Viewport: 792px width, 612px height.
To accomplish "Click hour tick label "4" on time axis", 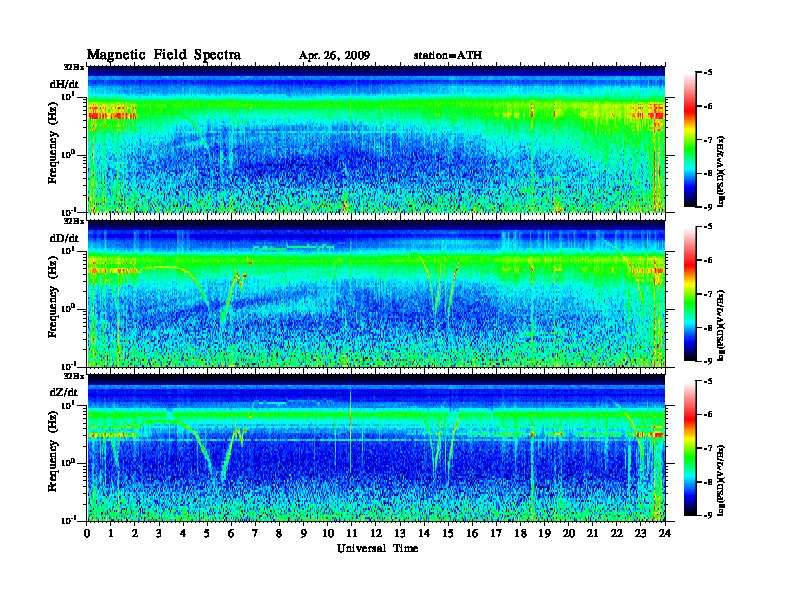I will coord(183,534).
